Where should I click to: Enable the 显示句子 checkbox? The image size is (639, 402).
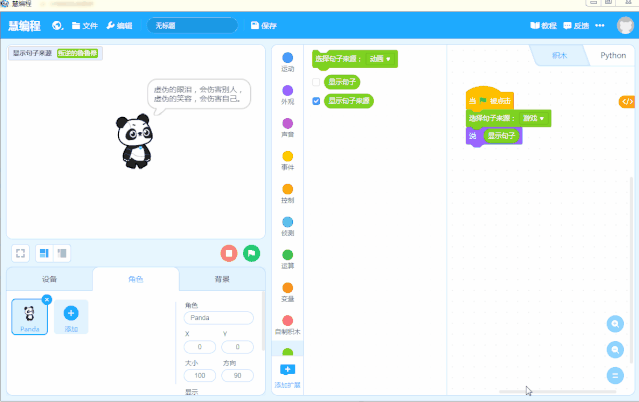[x=316, y=82]
